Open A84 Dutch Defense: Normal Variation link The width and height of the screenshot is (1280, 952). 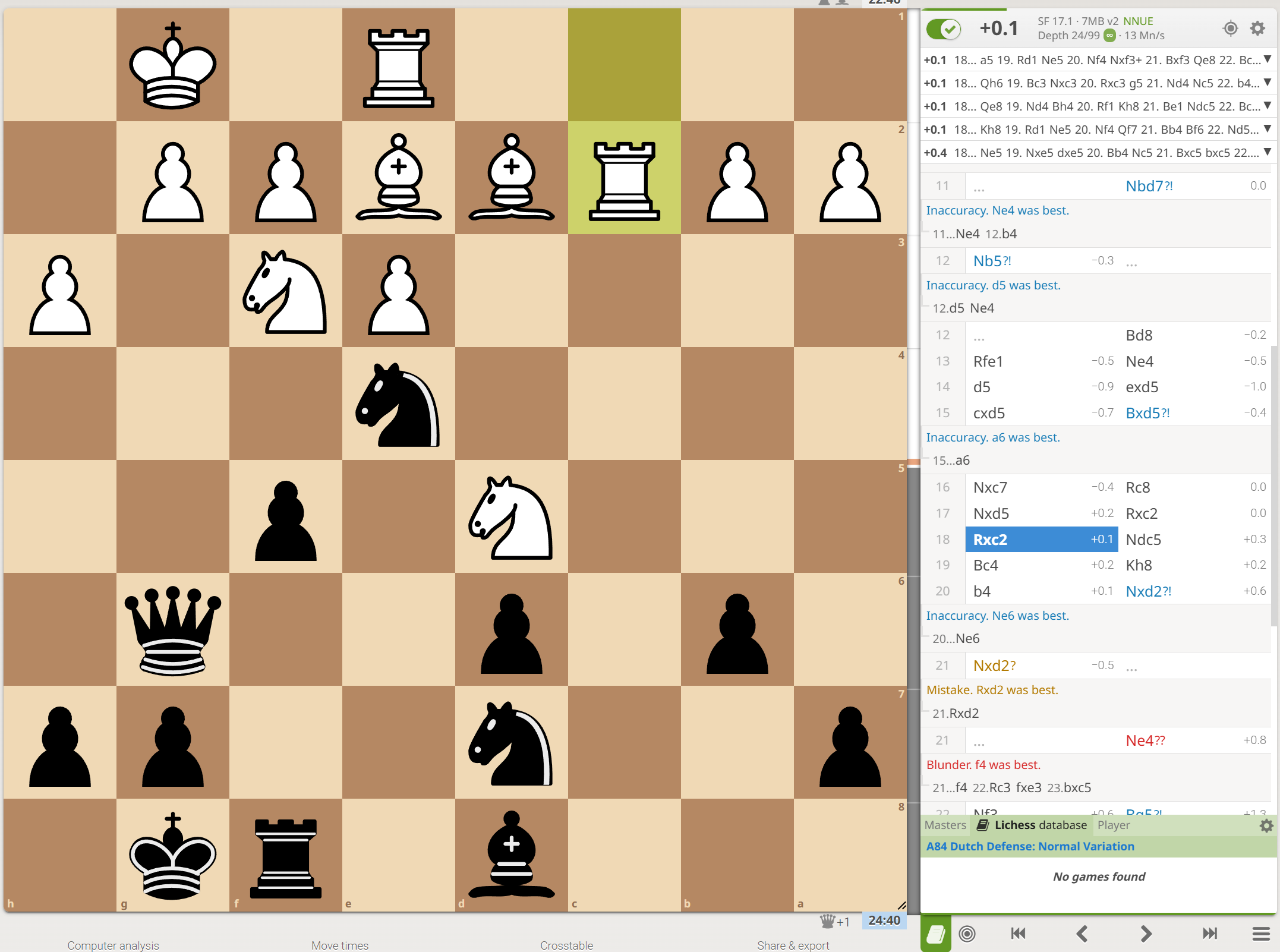(x=1030, y=846)
